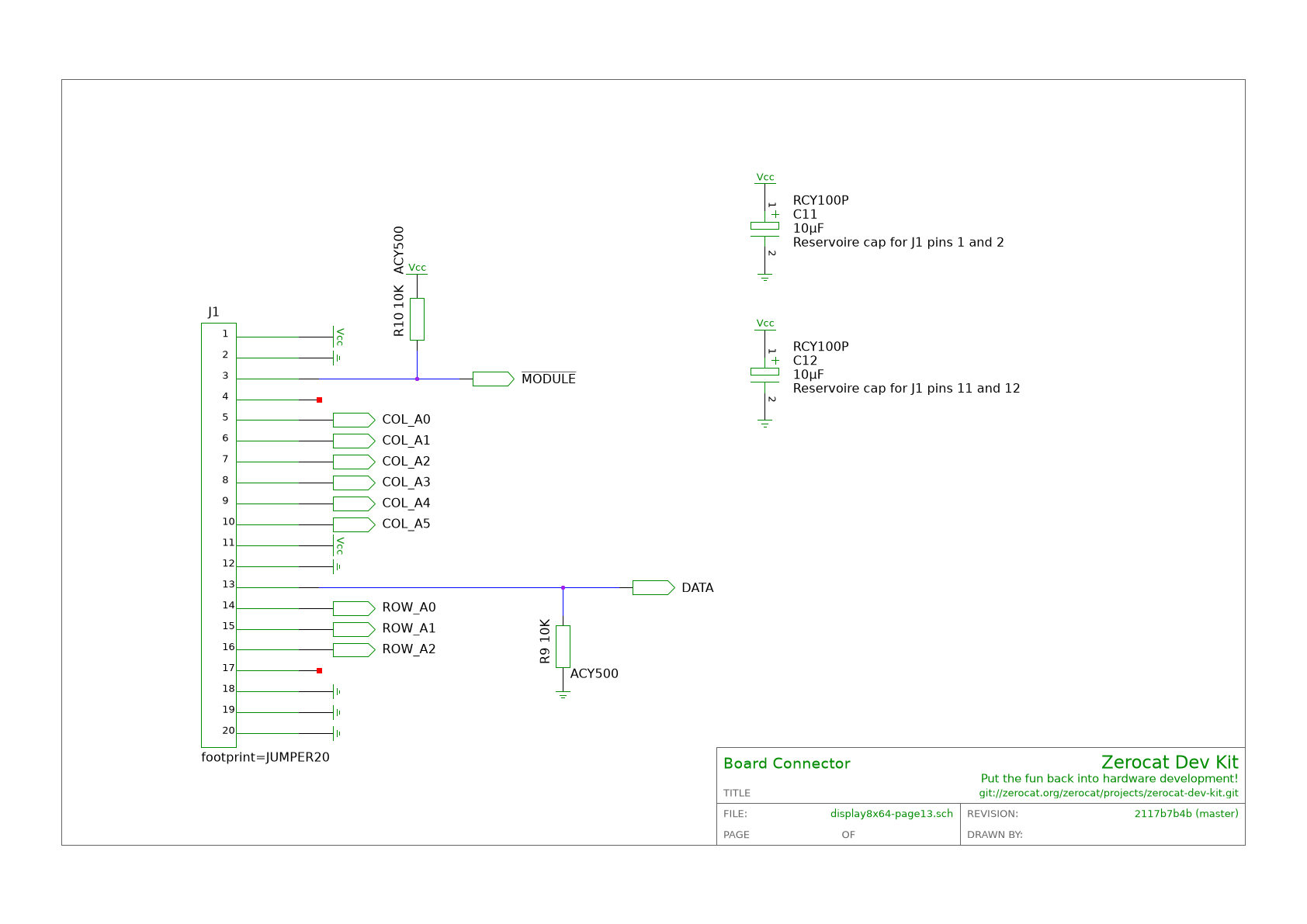Select the ROW_A2 port symbol
This screenshot has width=1307, height=924.
click(354, 649)
